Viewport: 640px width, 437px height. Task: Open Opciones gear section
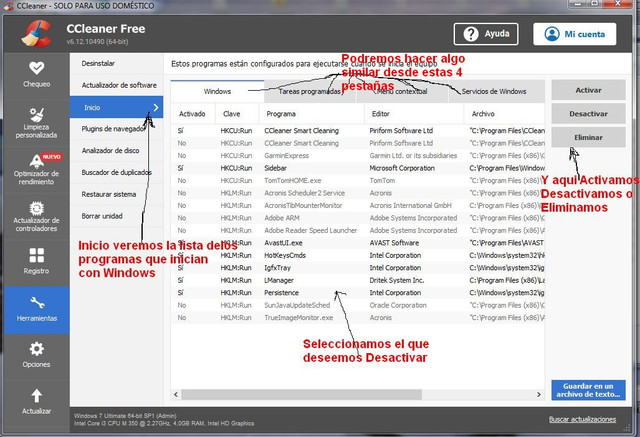tap(36, 356)
